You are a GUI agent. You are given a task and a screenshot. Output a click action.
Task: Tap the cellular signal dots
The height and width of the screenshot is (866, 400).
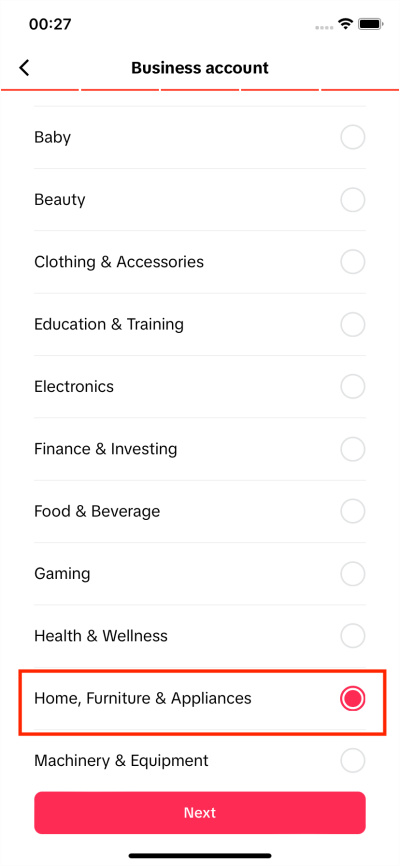(325, 27)
